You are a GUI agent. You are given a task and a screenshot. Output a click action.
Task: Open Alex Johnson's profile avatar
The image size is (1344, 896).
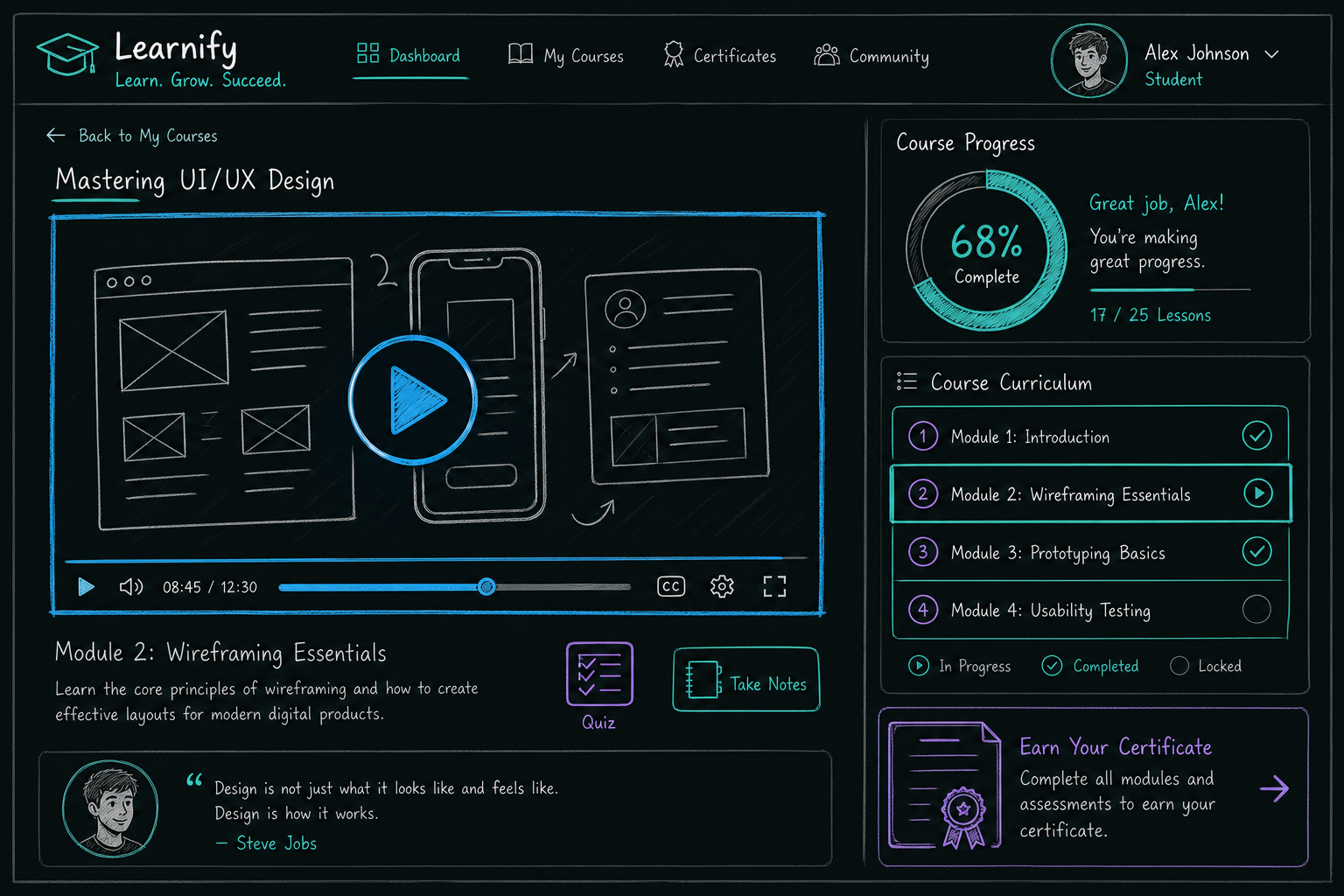[x=1088, y=60]
